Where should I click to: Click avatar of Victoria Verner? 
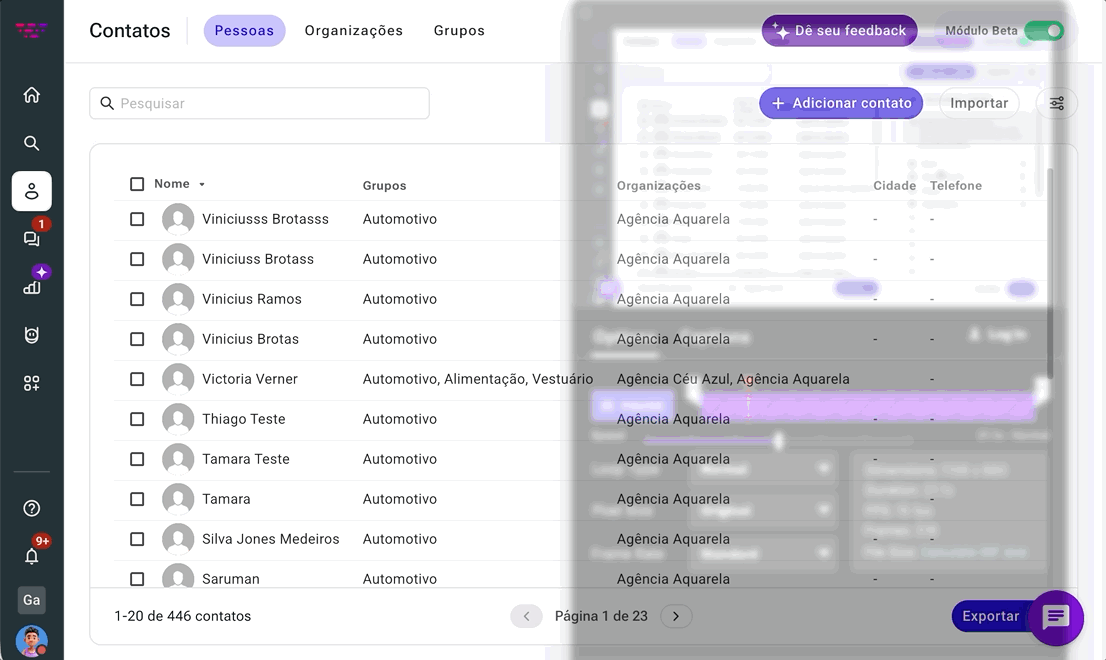tap(178, 379)
